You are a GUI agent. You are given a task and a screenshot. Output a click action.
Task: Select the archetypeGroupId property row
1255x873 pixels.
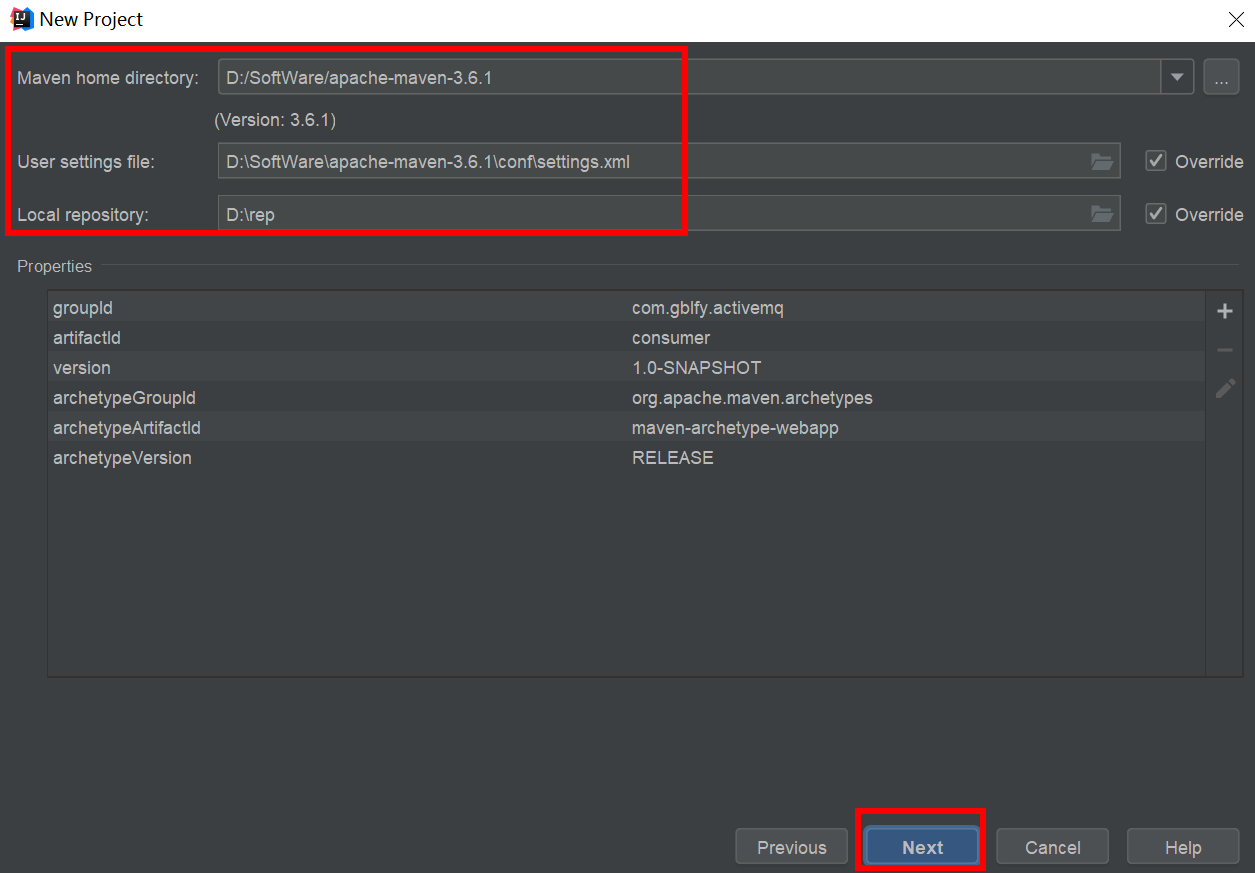[x=626, y=398]
